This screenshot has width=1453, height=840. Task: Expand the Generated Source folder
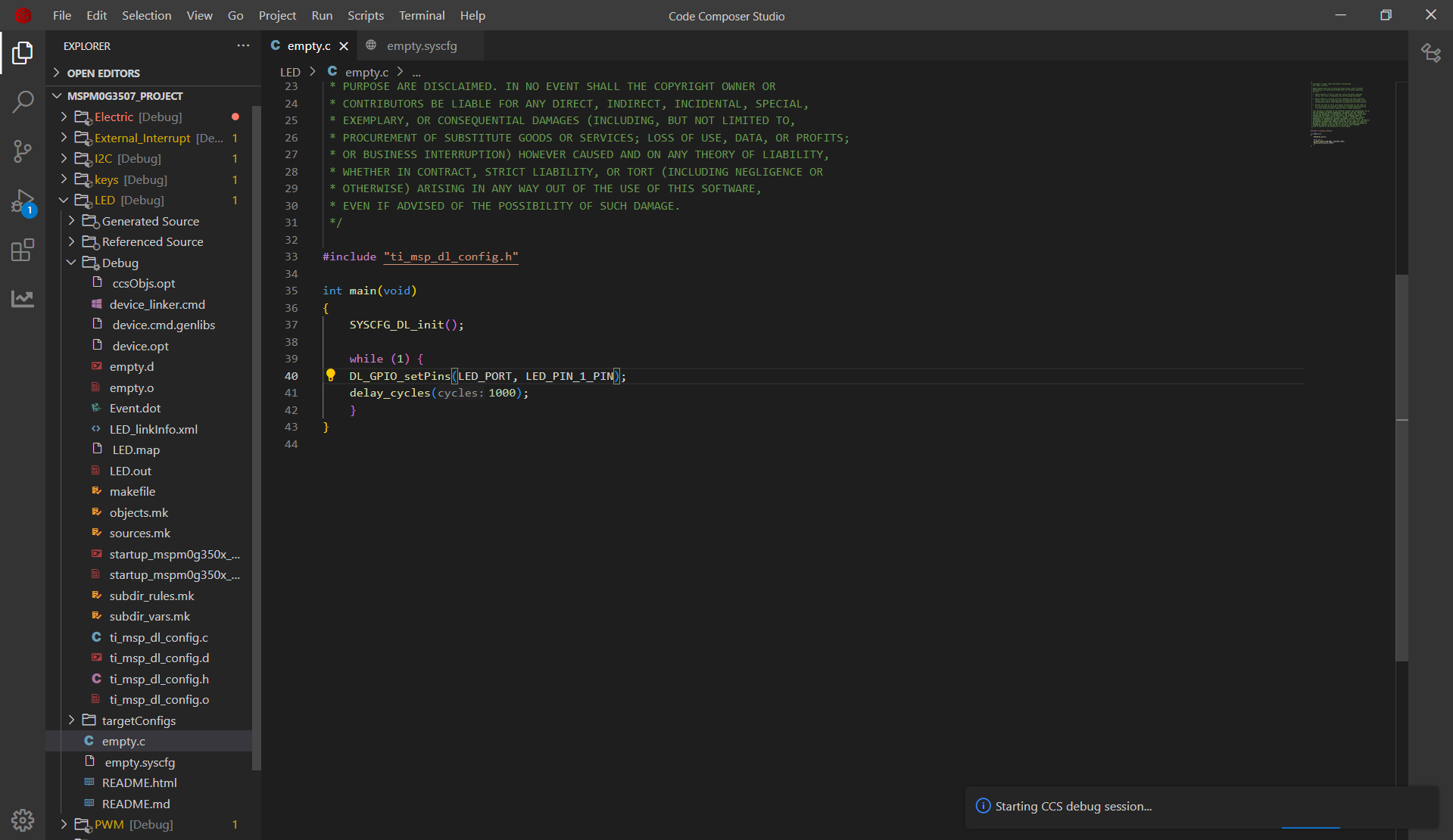(x=148, y=221)
